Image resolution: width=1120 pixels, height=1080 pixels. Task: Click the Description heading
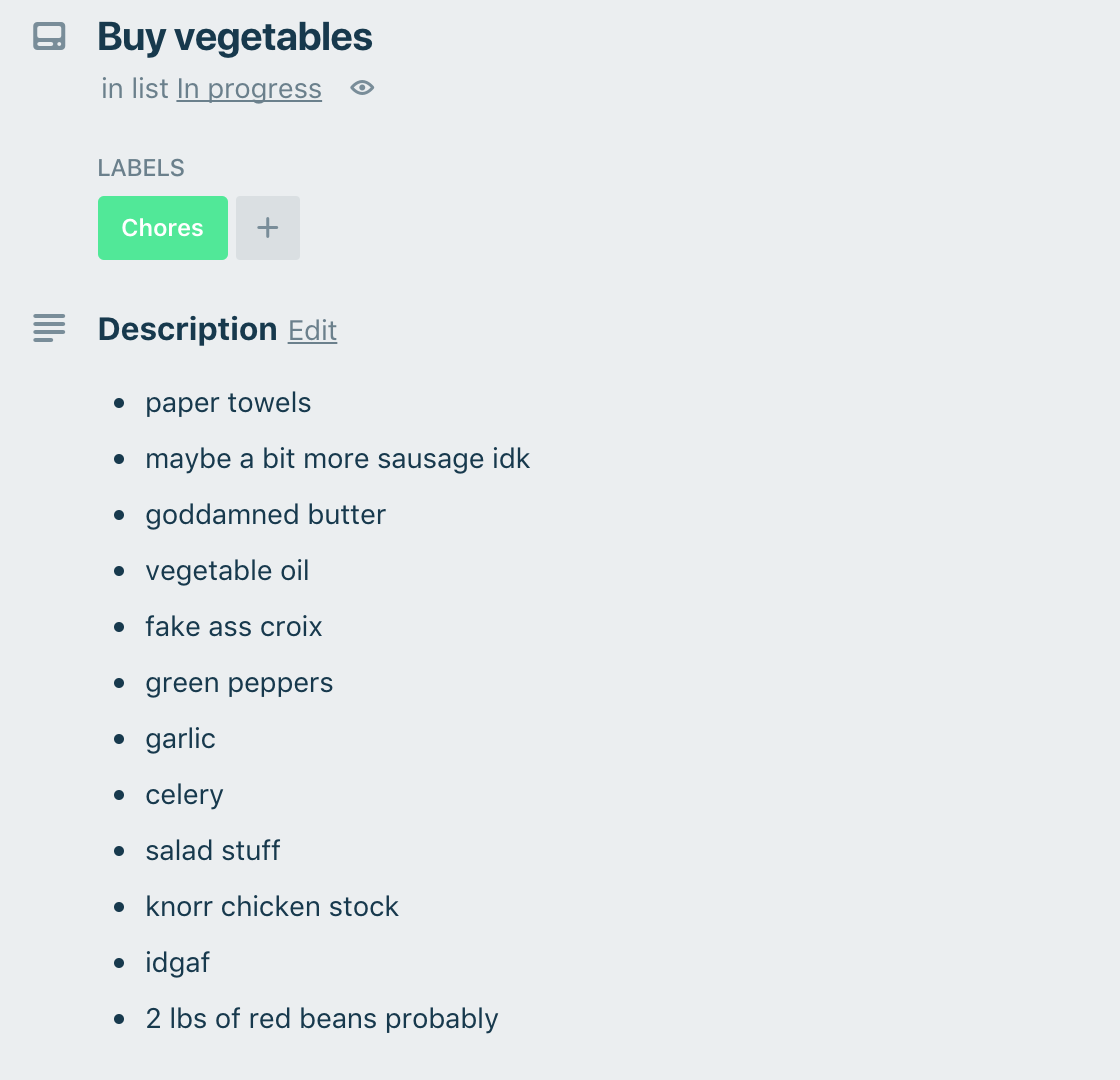click(187, 329)
